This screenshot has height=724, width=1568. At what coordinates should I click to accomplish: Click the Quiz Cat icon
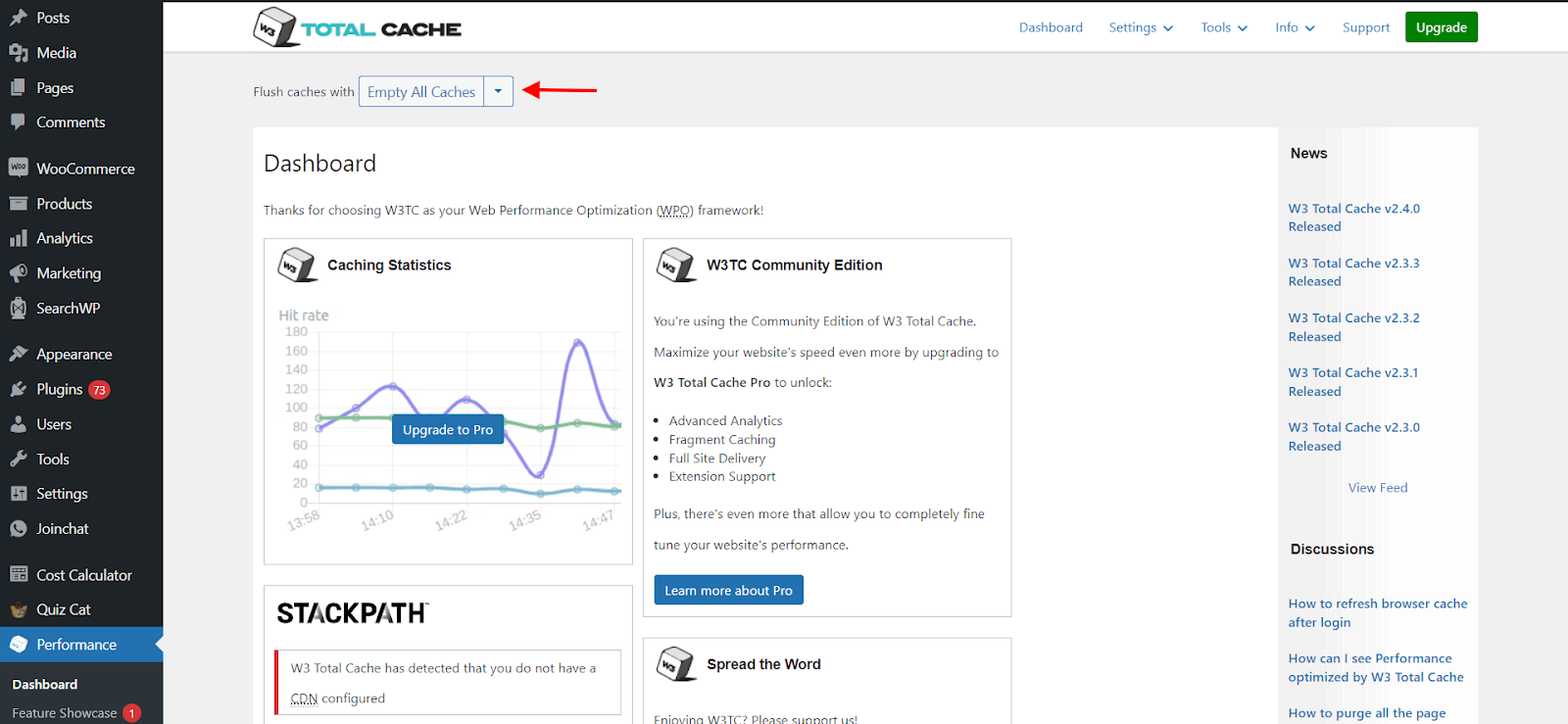click(19, 609)
